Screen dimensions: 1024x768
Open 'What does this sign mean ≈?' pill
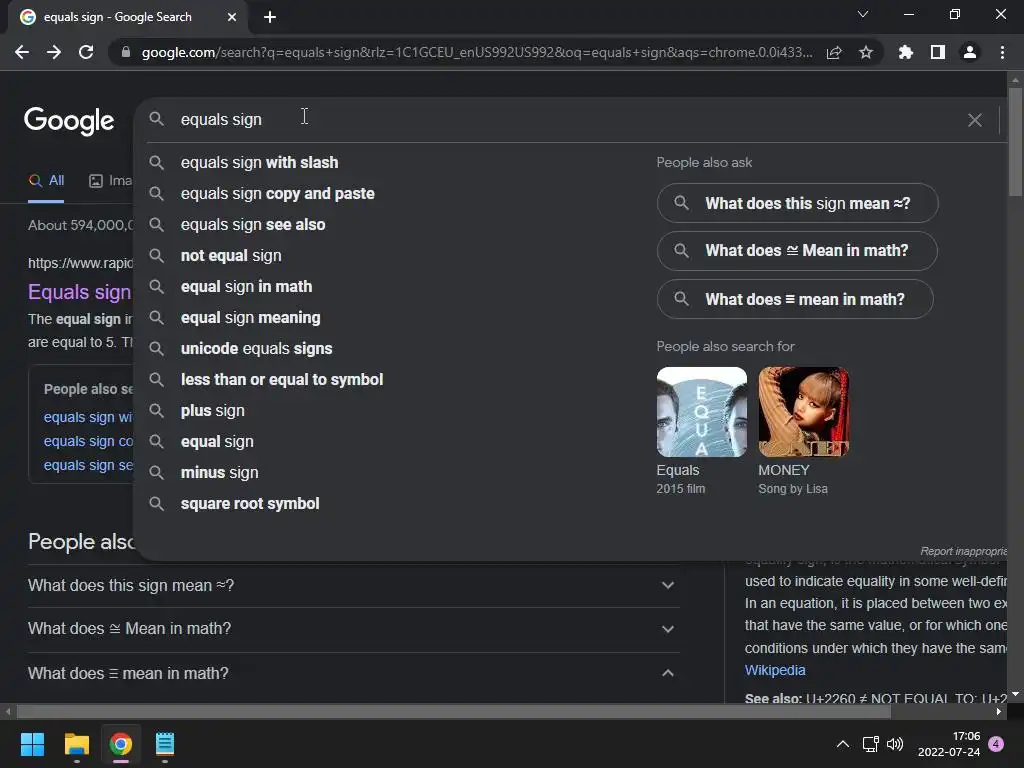pyautogui.click(x=797, y=203)
